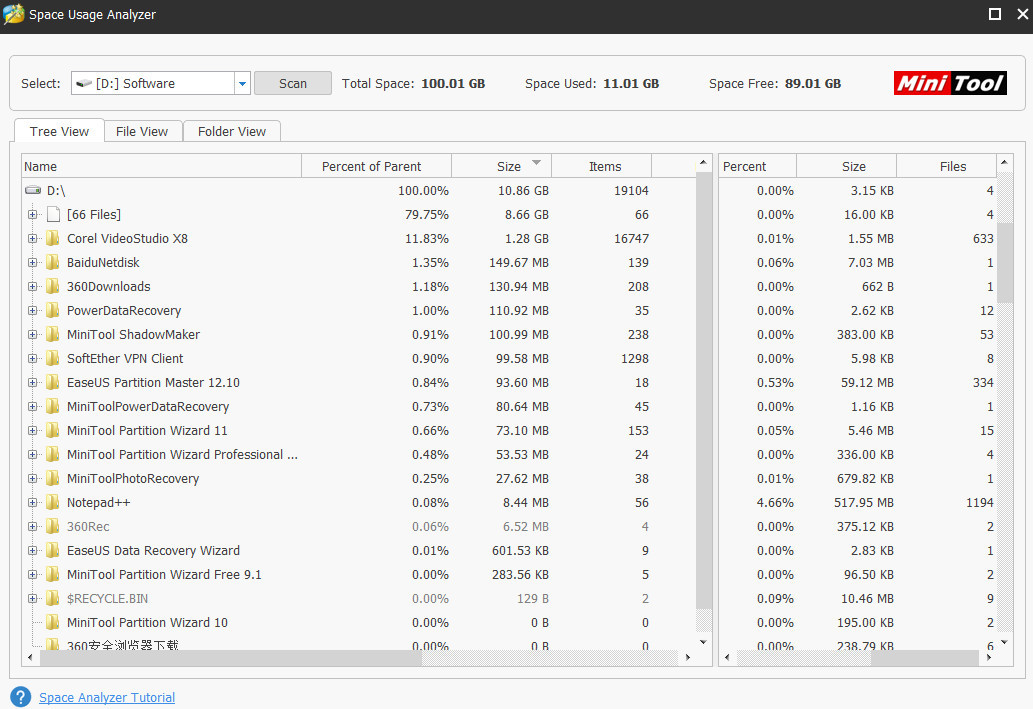Click the Corel VideoStudio X8 folder icon
This screenshot has width=1033, height=709.
tap(53, 239)
